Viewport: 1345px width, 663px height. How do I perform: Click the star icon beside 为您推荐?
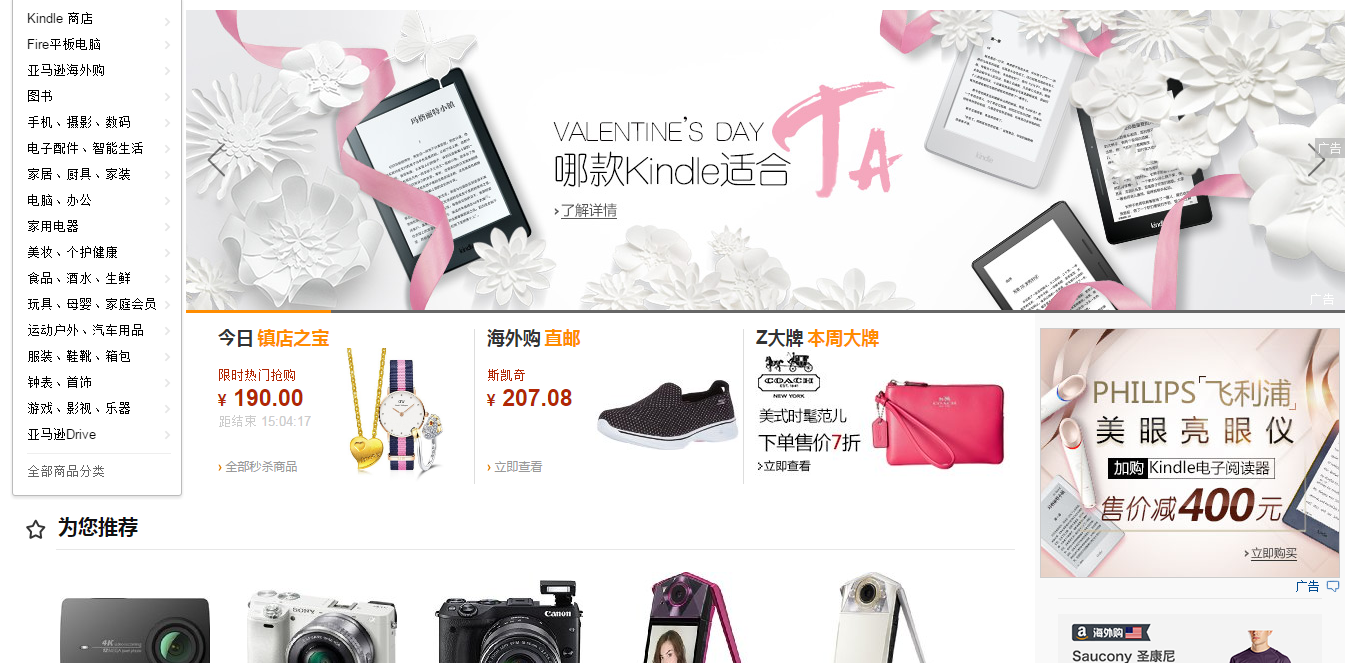coord(36,530)
